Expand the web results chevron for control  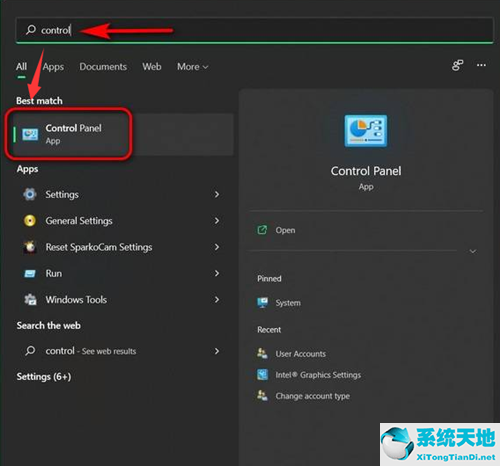[x=217, y=351]
